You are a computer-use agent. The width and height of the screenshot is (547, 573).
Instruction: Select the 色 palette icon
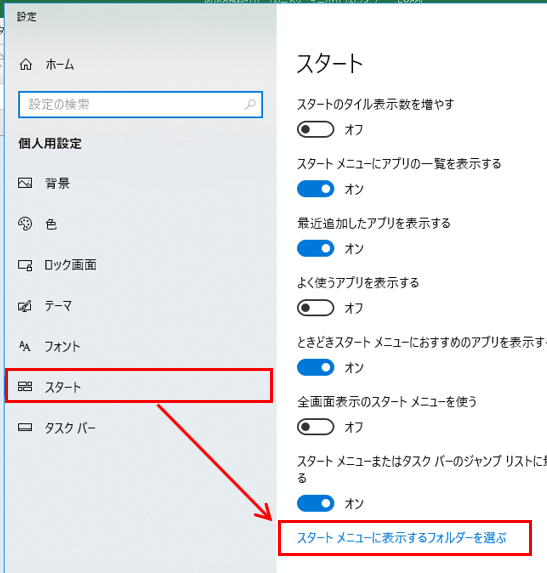coord(25,224)
